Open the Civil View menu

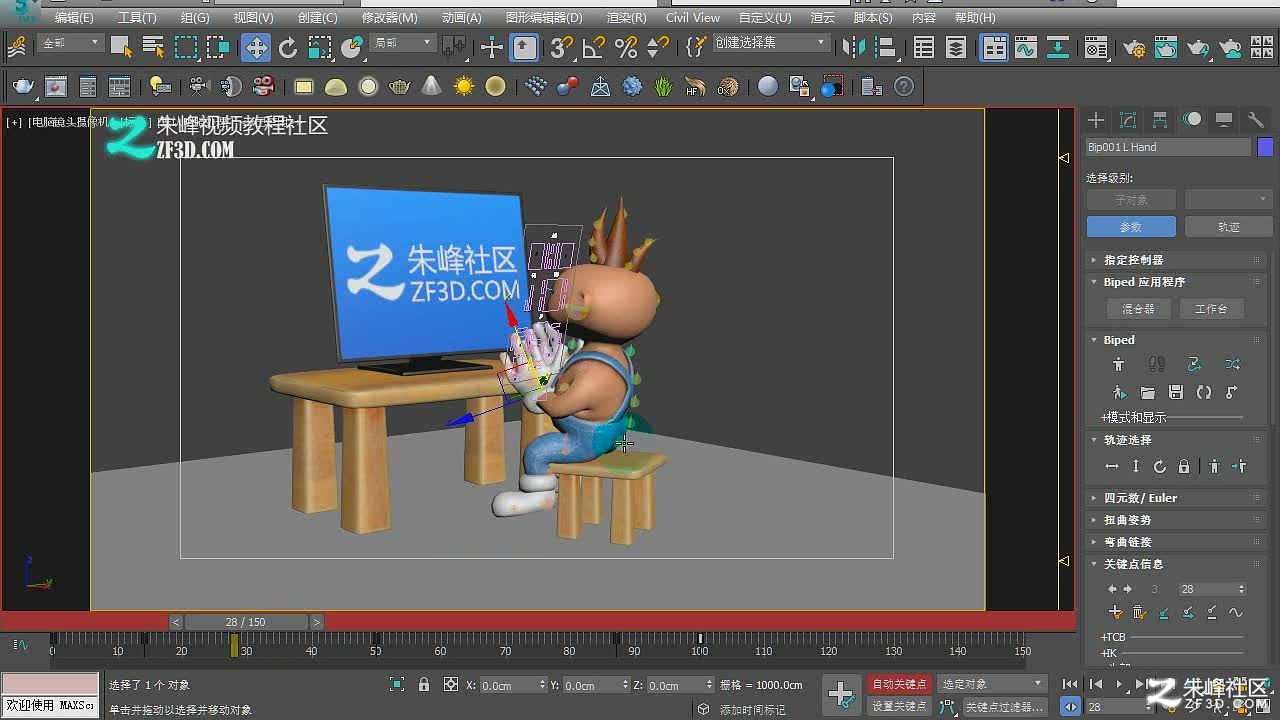pyautogui.click(x=692, y=17)
